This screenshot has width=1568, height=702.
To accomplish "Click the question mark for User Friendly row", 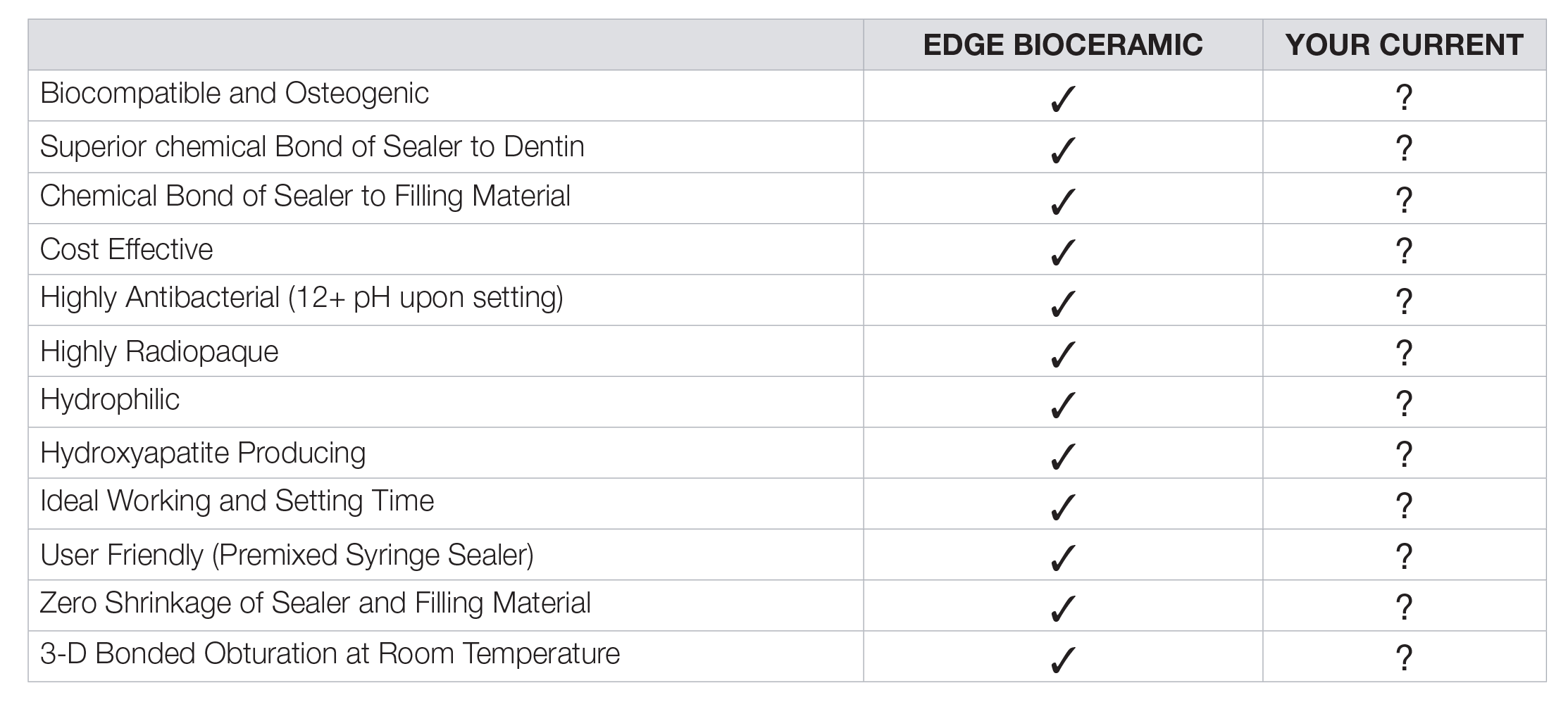I will 1403,556.
